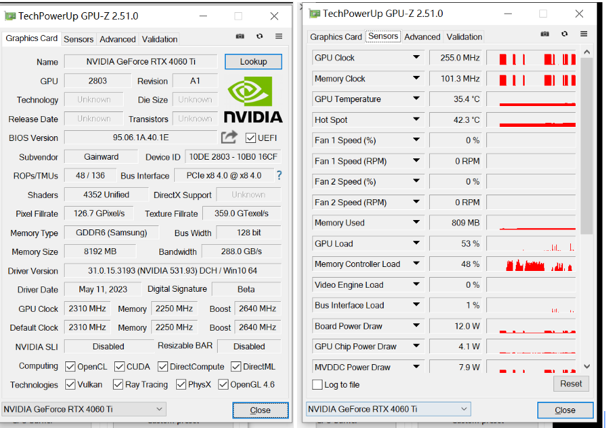
Task: Open the Memory Clock sensor dropdown
Action: [x=416, y=78]
